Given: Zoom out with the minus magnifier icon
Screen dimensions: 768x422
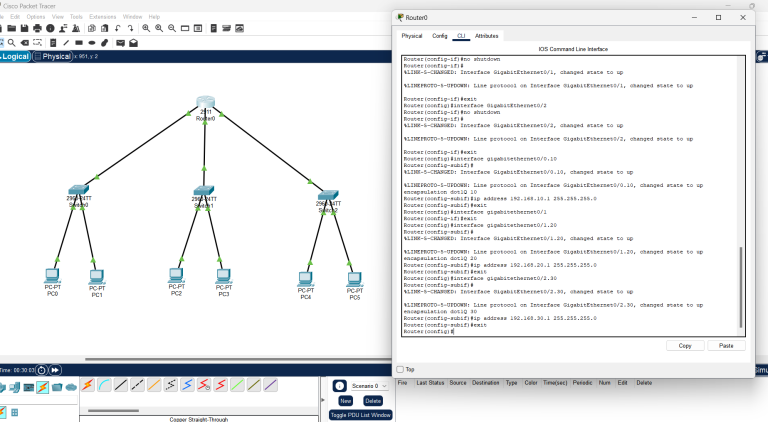Looking at the screenshot, I should [x=172, y=28].
